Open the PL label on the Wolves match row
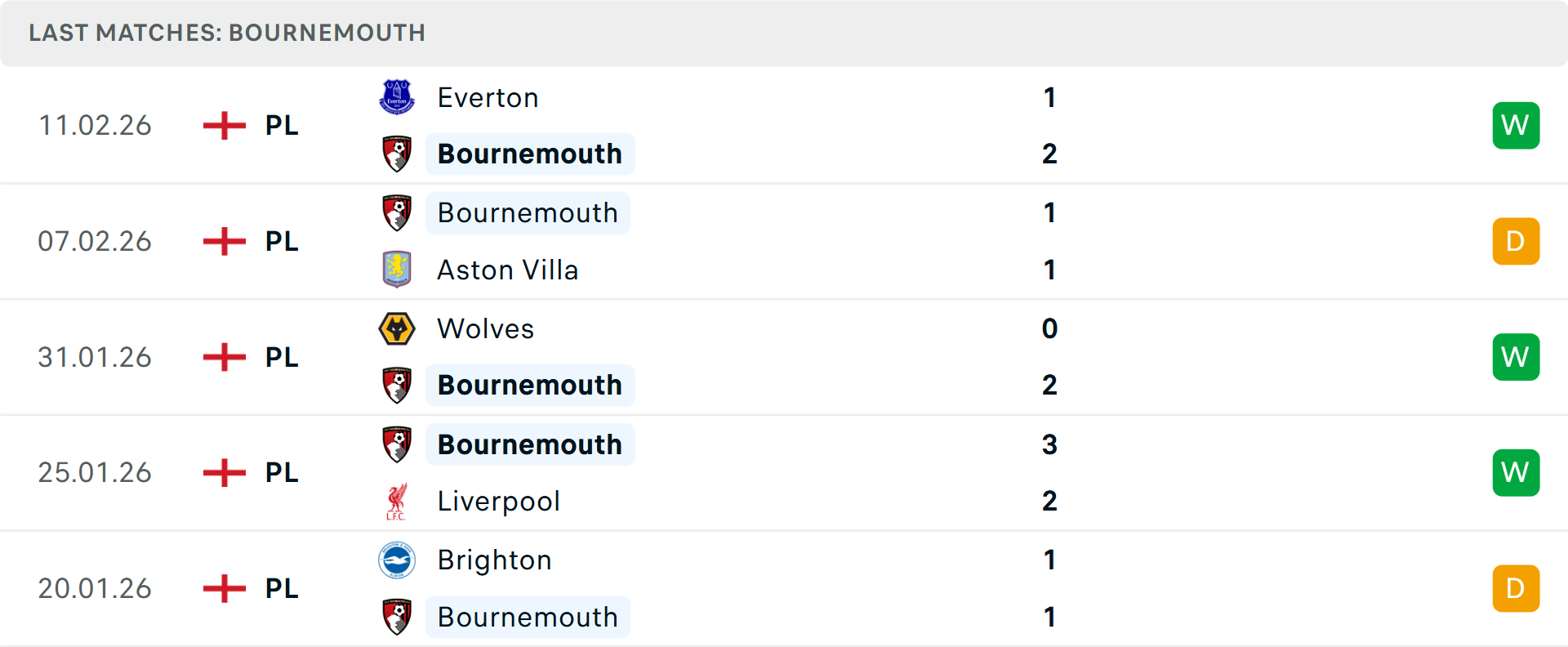Viewport: 1568px width, 647px height. 280,357
